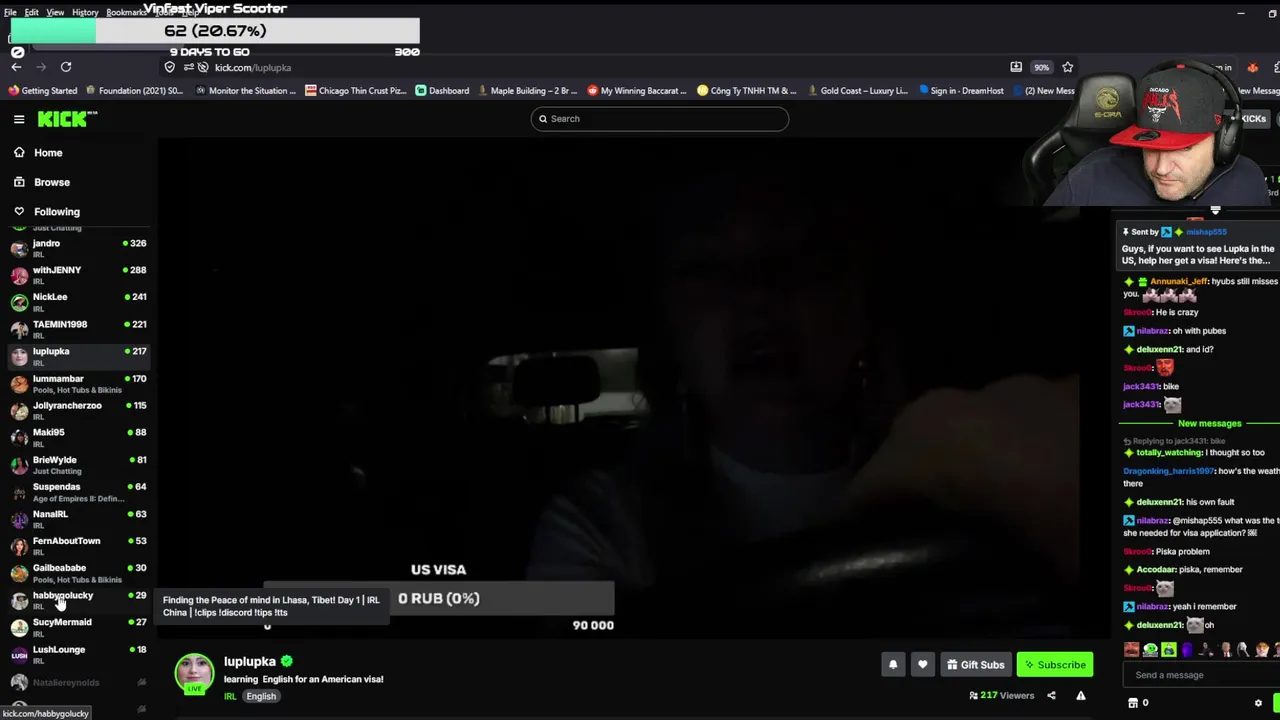This screenshot has width=1280, height=720.
Task: Bookmark this page with star icon
Action: click(x=1068, y=67)
